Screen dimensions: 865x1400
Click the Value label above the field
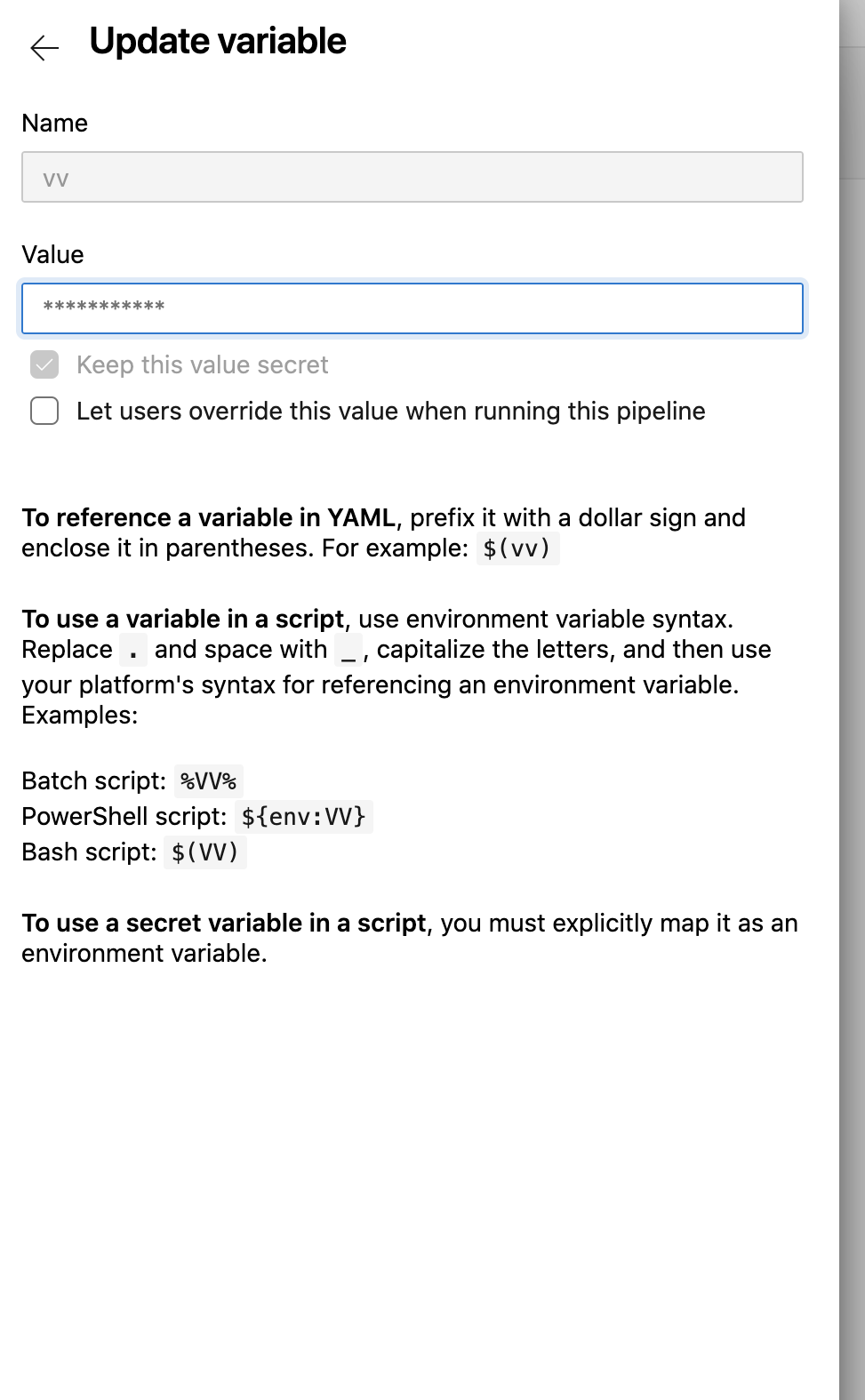(x=52, y=255)
